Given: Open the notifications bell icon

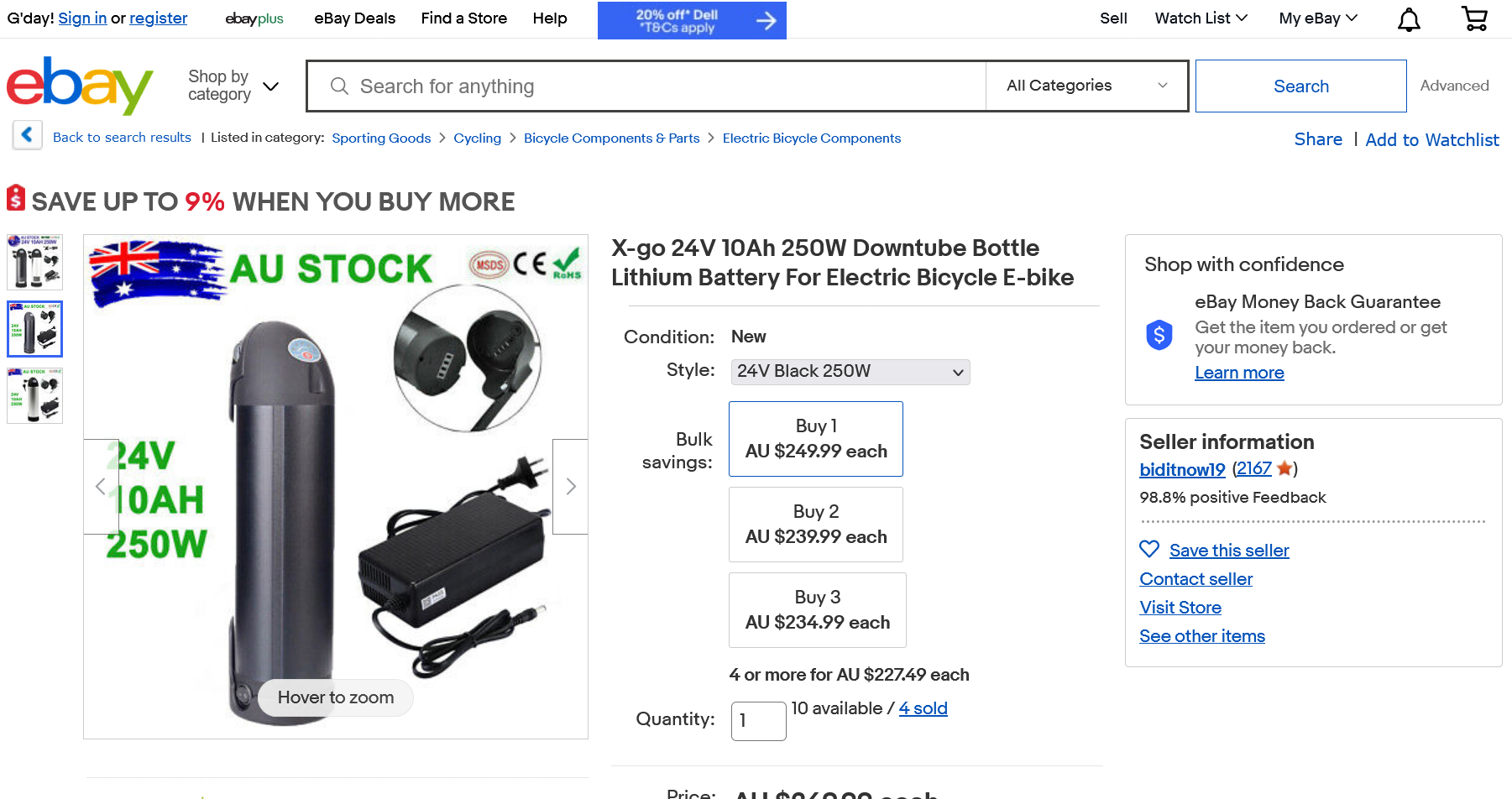Looking at the screenshot, I should coord(1409,19).
